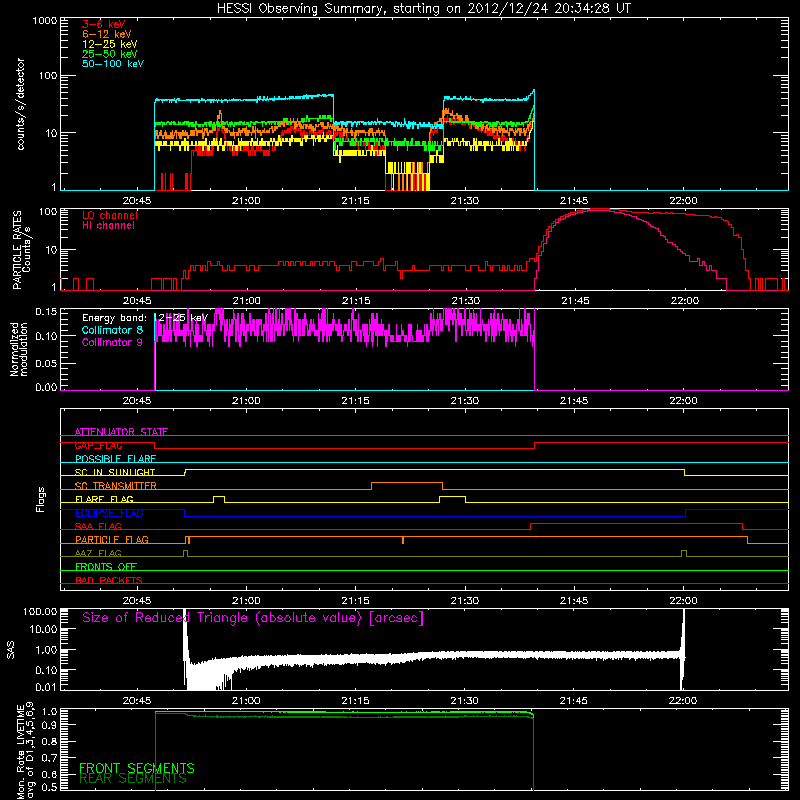
Task: Click the LO channel legend label
Action: 110,215
